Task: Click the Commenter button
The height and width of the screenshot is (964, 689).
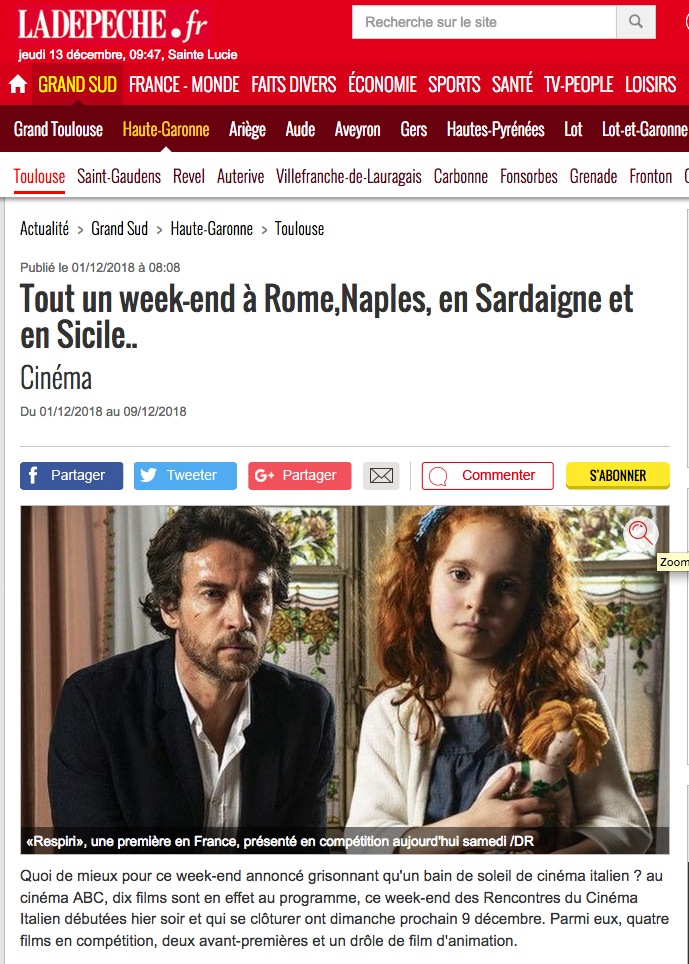Action: [487, 476]
